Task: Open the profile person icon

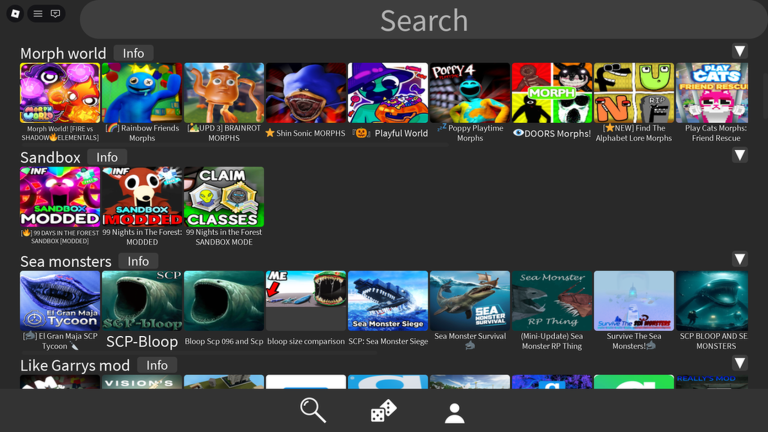Action: 455,413
